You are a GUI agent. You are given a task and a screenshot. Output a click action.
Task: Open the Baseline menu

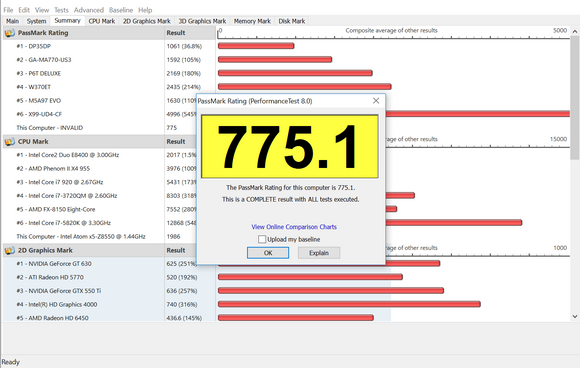pyautogui.click(x=121, y=10)
